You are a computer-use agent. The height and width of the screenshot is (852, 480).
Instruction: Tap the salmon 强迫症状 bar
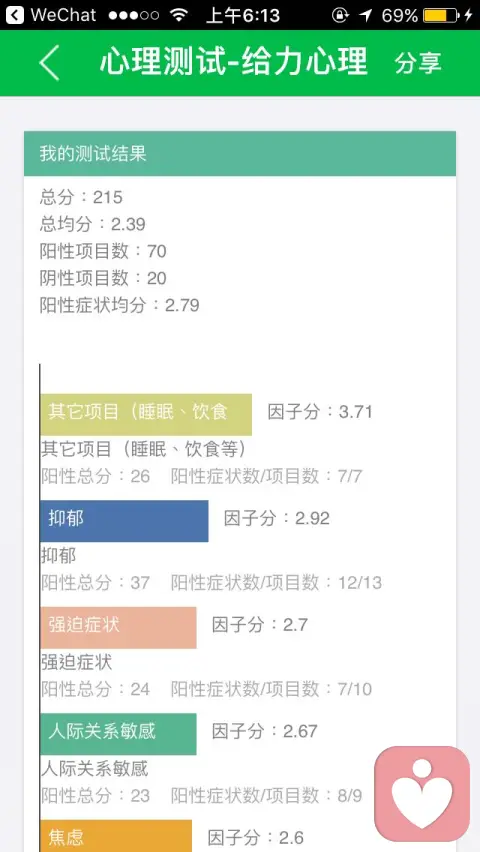click(118, 628)
